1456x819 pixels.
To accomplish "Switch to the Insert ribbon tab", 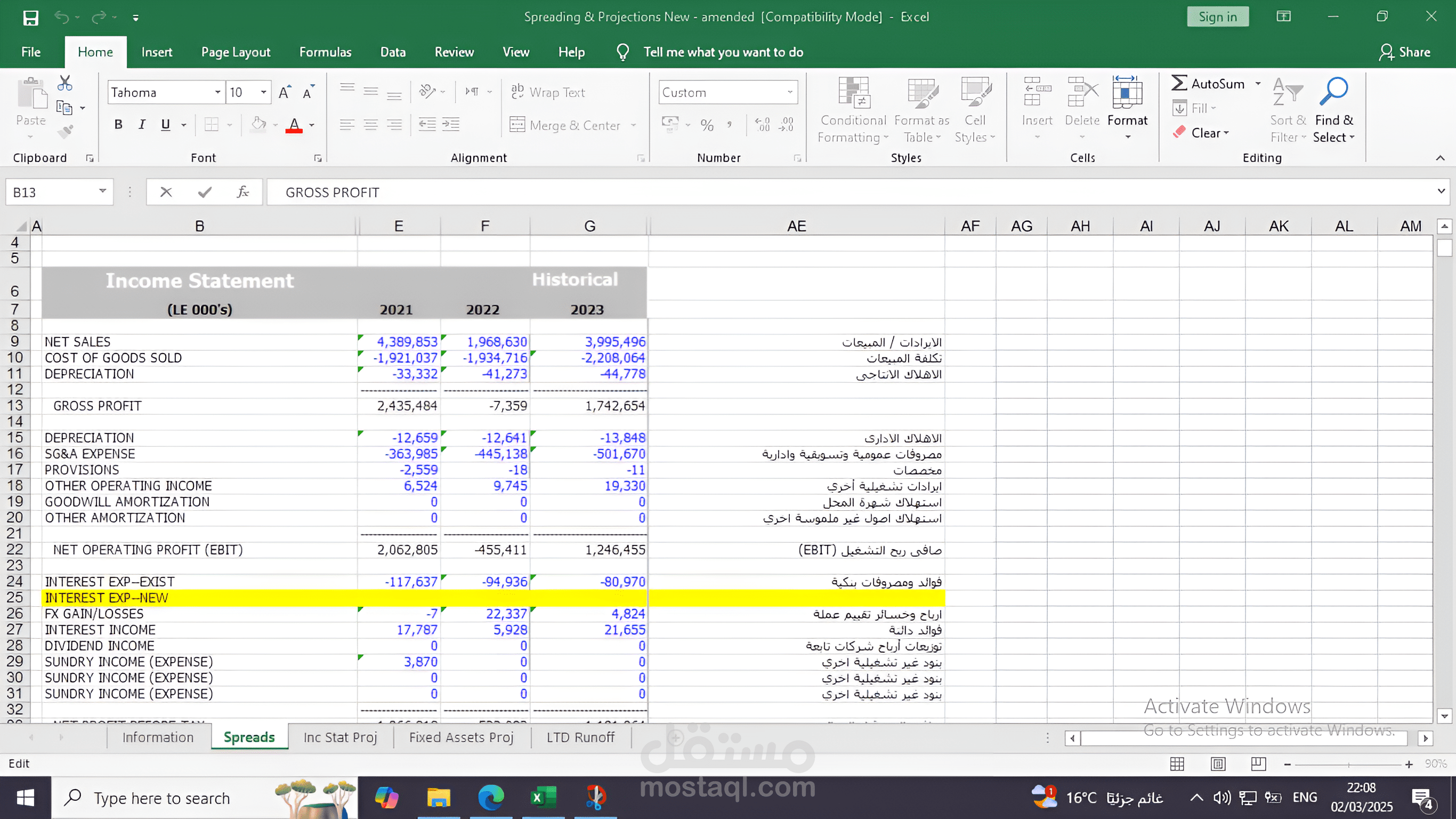I will pos(157,52).
